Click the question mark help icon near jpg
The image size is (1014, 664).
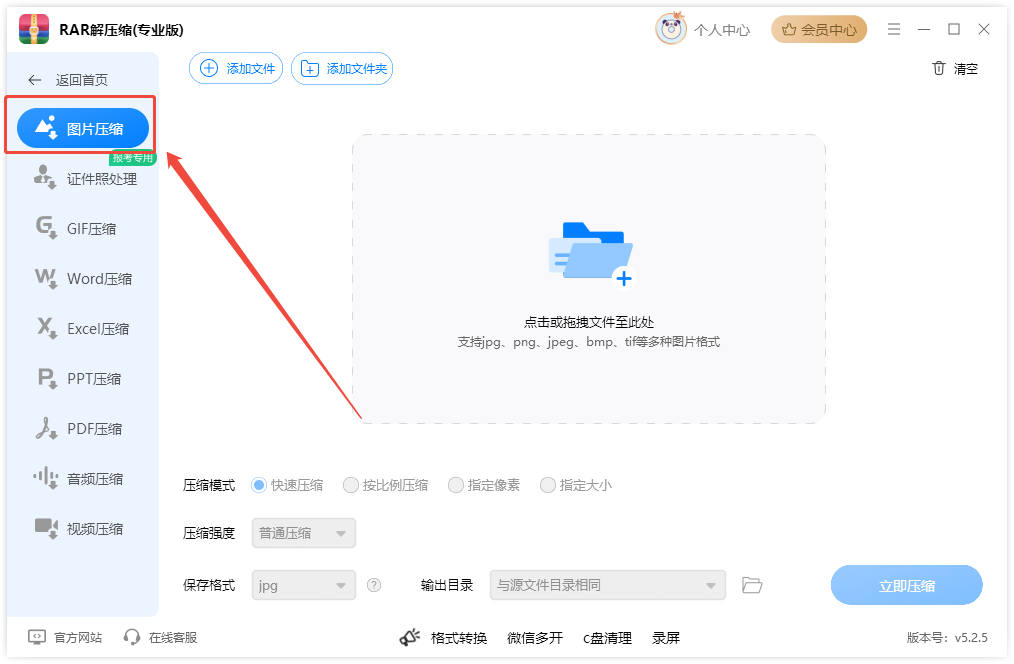tap(374, 585)
